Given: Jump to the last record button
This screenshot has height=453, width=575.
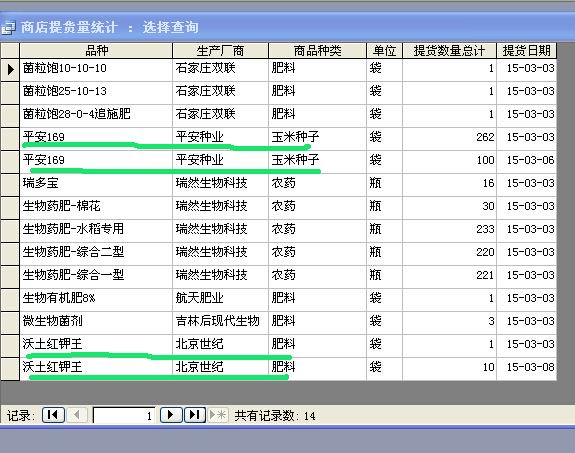Looking at the screenshot, I should (x=194, y=415).
